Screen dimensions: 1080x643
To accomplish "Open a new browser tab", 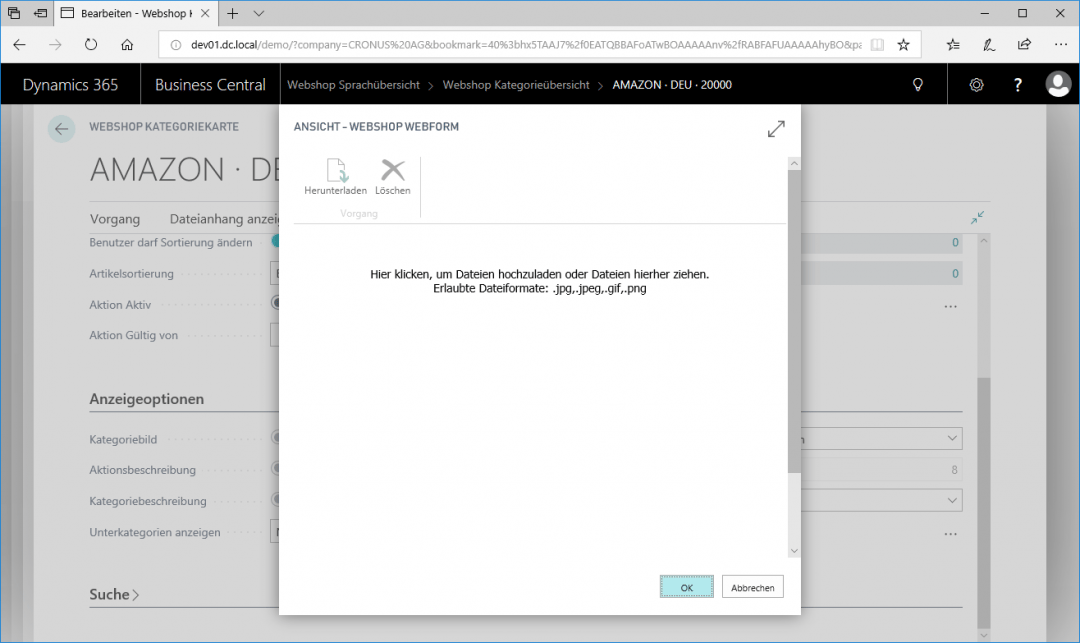I will (233, 13).
